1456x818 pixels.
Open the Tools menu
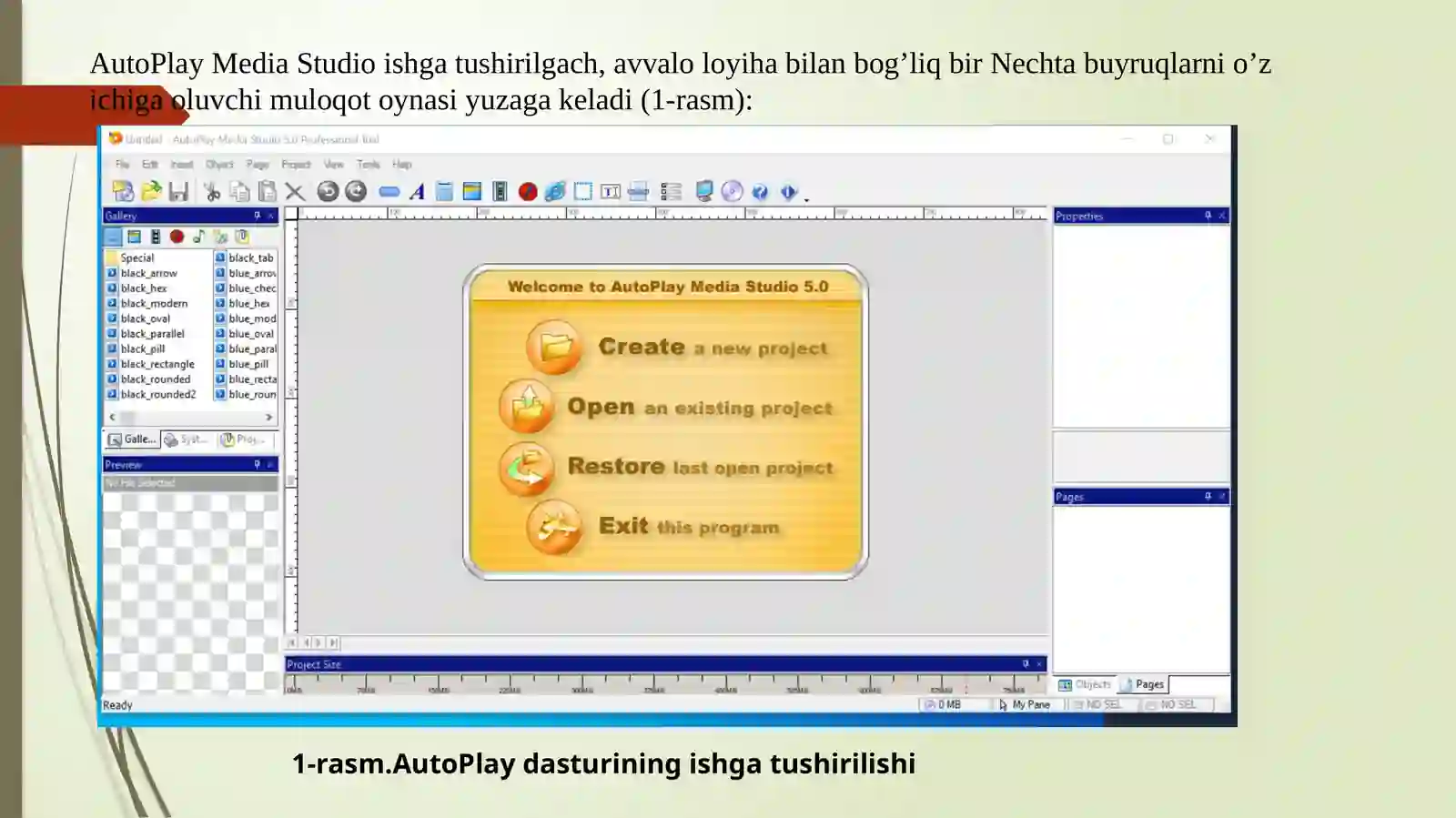coord(368,165)
